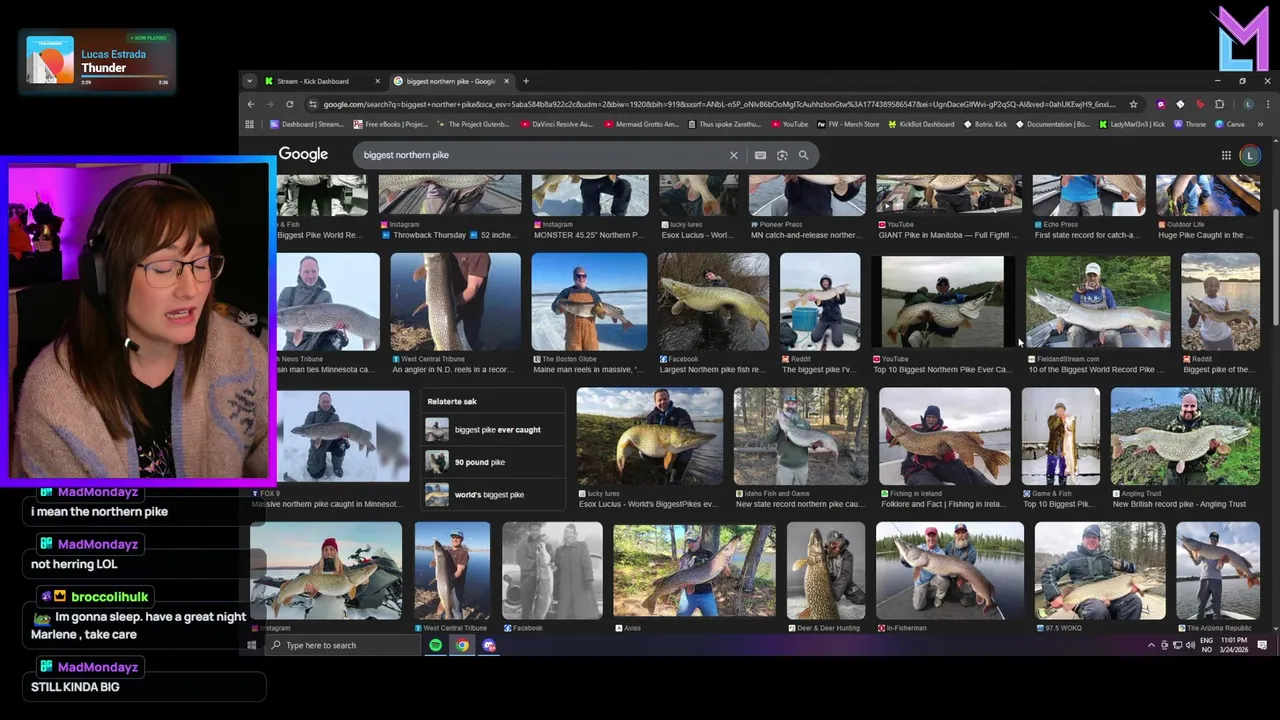Show hidden system tray icons chevron
This screenshot has height=720, width=1280.
pos(1152,645)
